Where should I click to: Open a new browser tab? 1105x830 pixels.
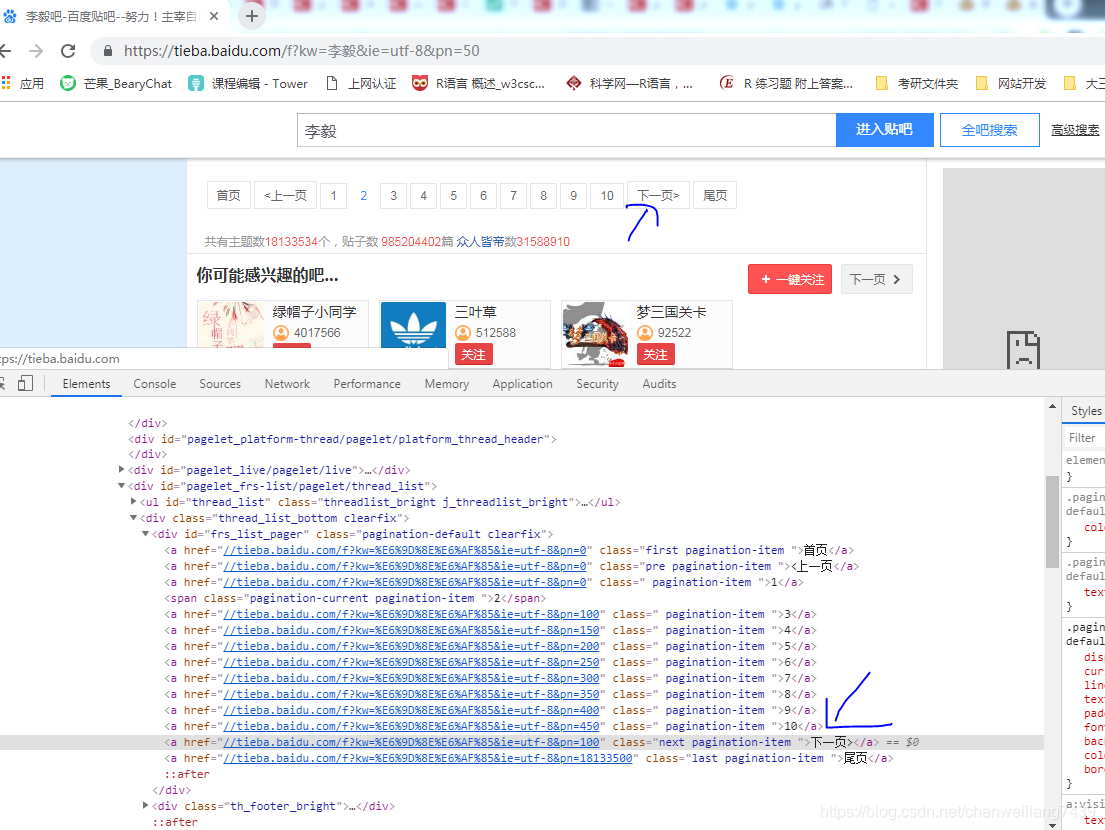pos(252,16)
